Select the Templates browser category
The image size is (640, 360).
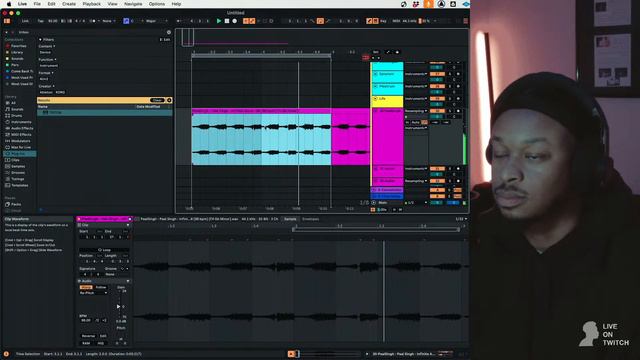[x=20, y=185]
